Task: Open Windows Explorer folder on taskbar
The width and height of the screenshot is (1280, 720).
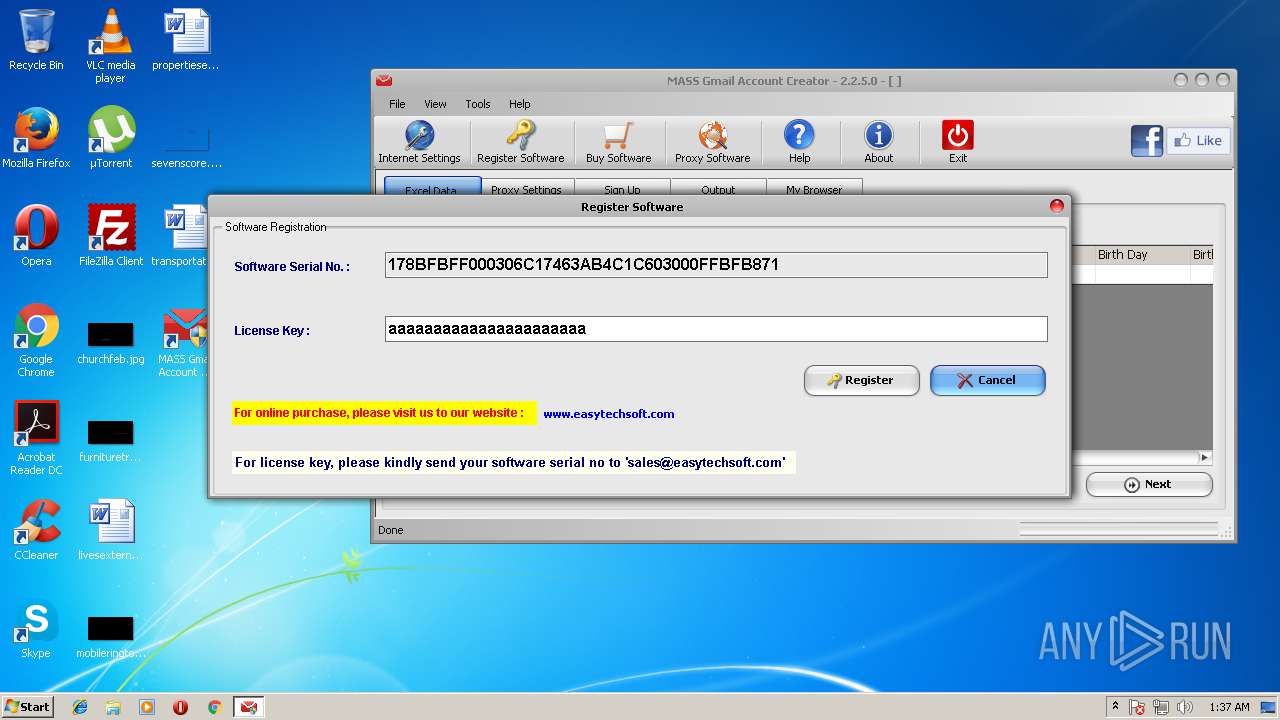Action: click(x=113, y=707)
